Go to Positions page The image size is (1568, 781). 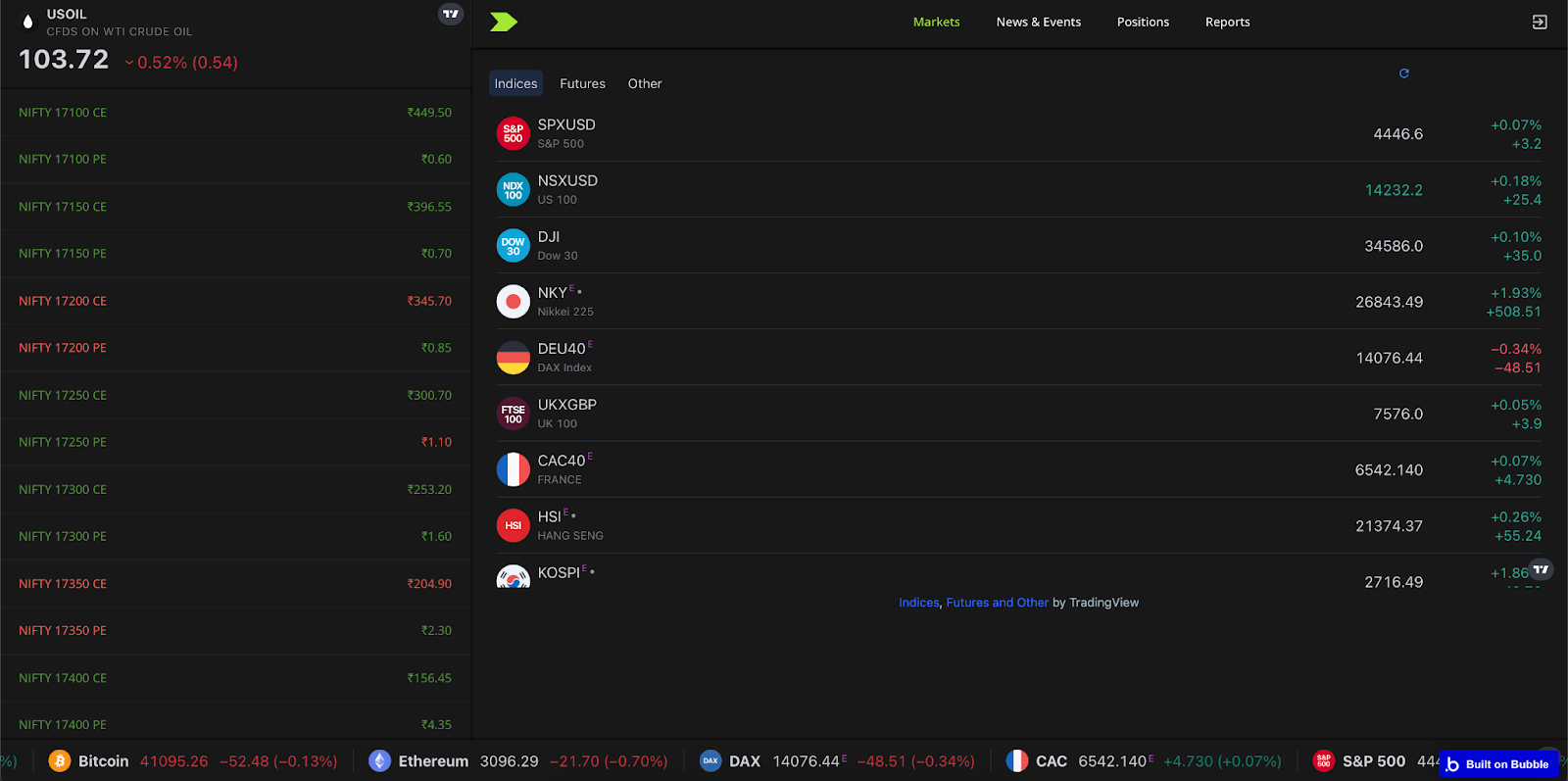(1143, 22)
